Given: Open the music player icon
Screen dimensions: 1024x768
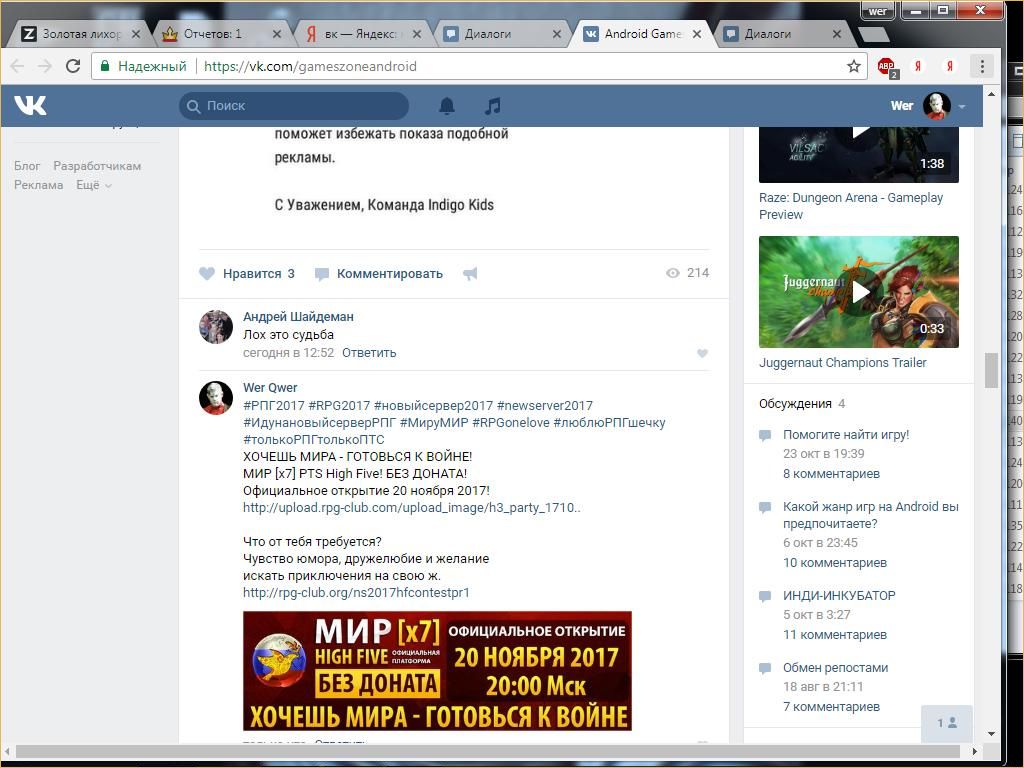Looking at the screenshot, I should pyautogui.click(x=493, y=106).
